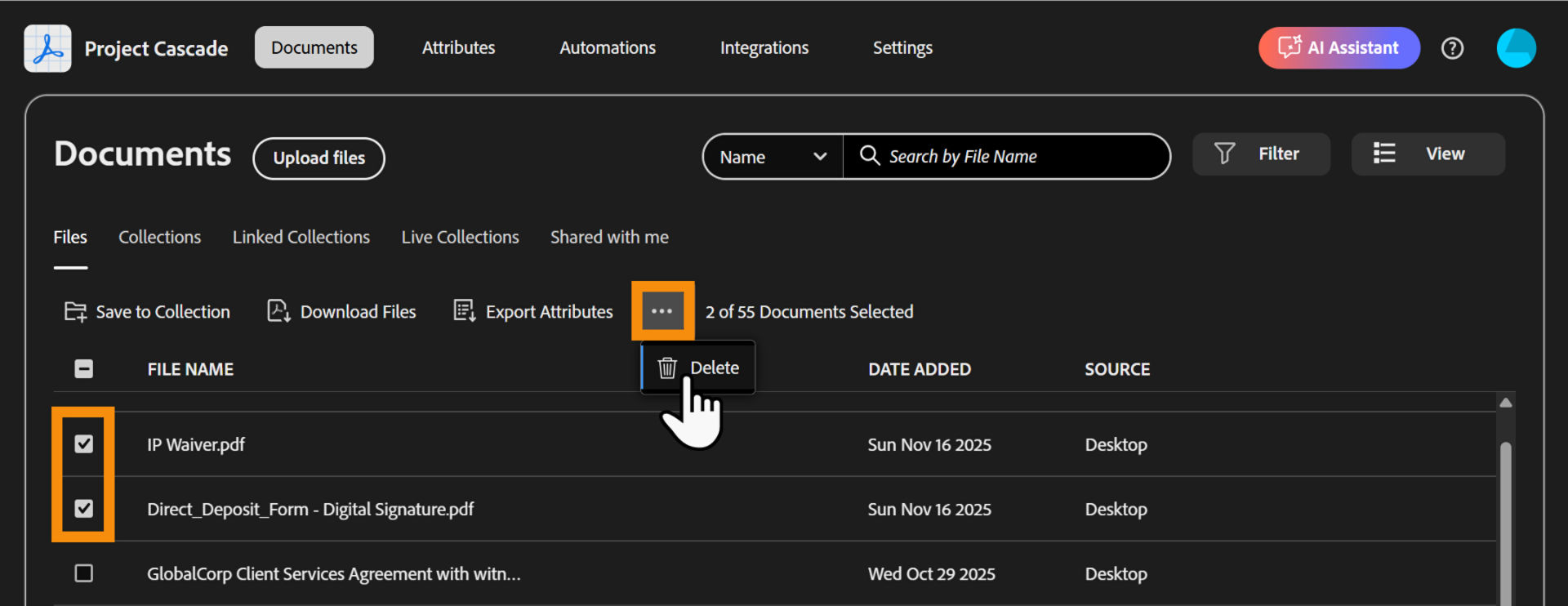The width and height of the screenshot is (1568, 606).
Task: Open the help question mark icon
Action: tap(1452, 48)
